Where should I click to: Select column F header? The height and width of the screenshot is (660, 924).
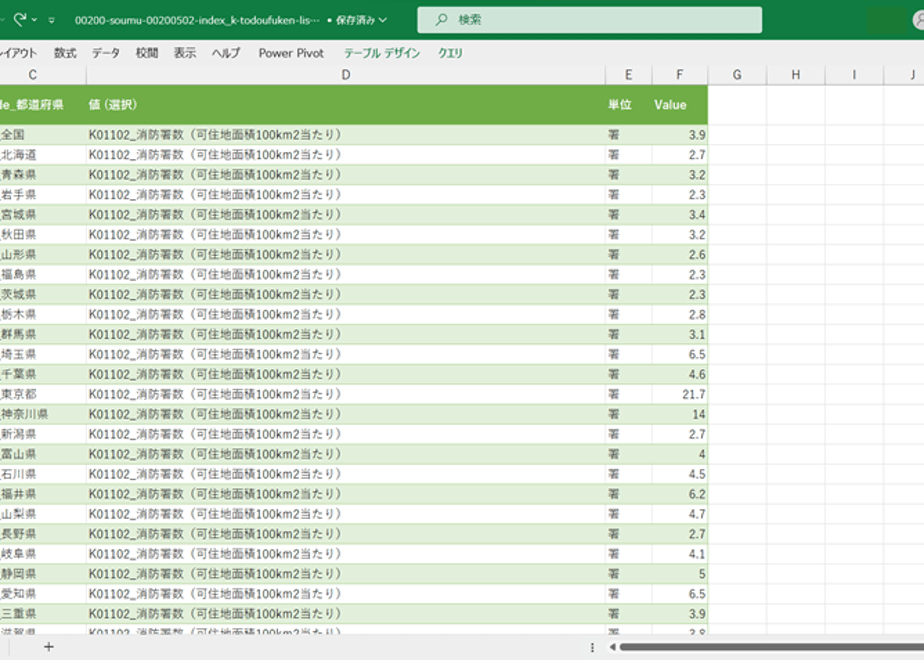680,75
